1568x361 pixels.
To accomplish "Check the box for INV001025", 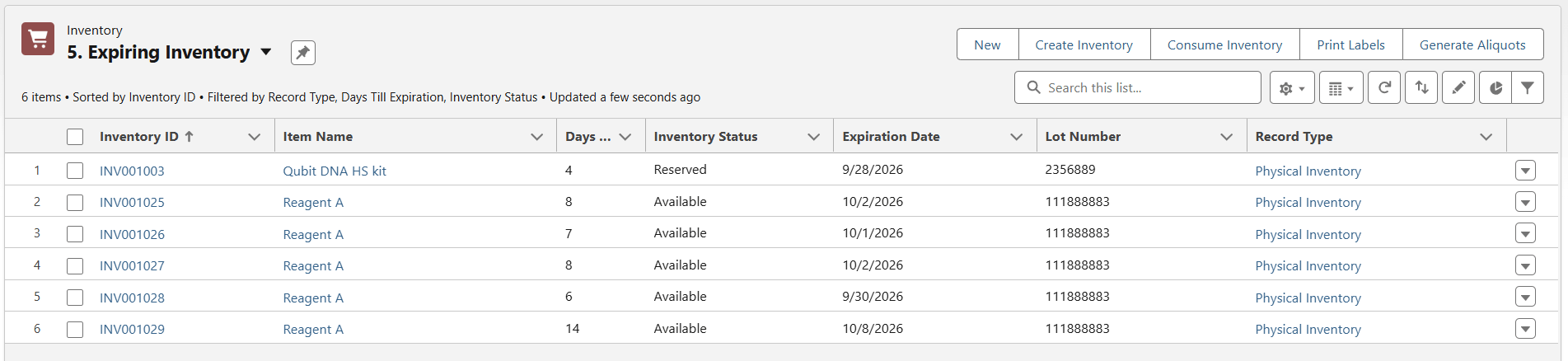I will 75,202.
